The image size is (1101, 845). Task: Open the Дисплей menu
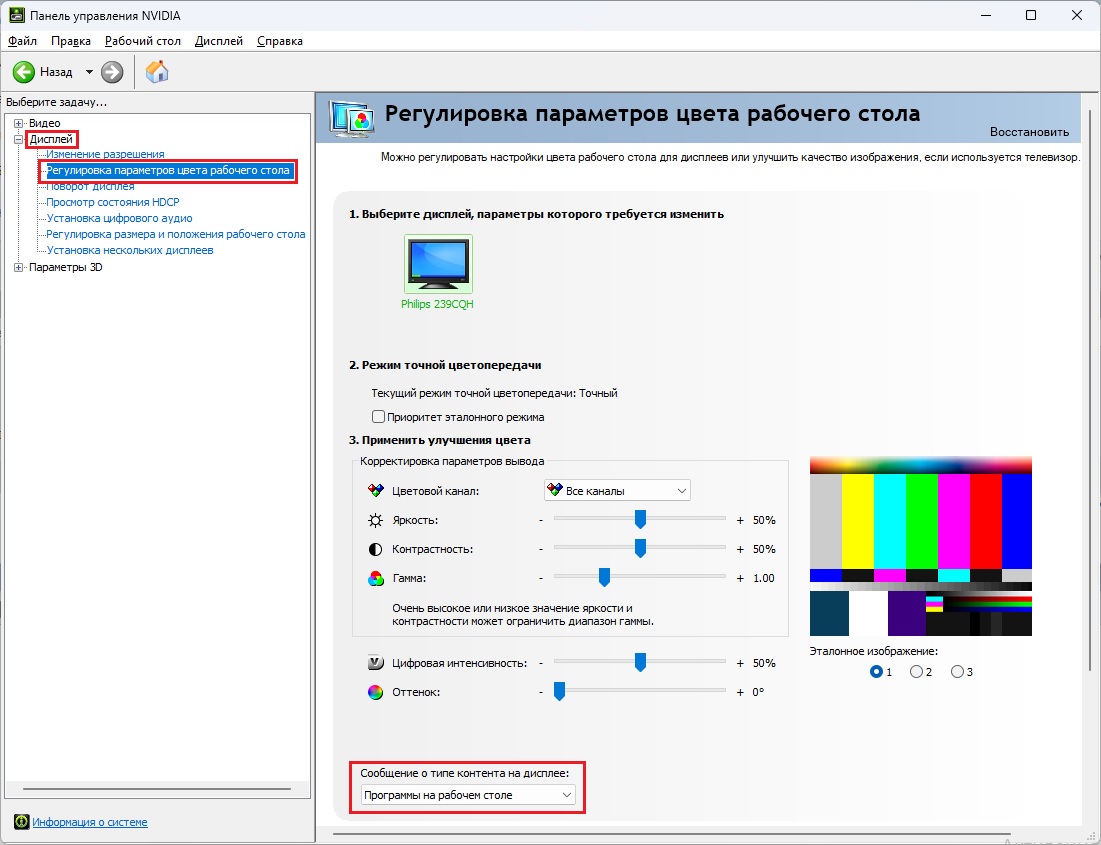(x=219, y=41)
